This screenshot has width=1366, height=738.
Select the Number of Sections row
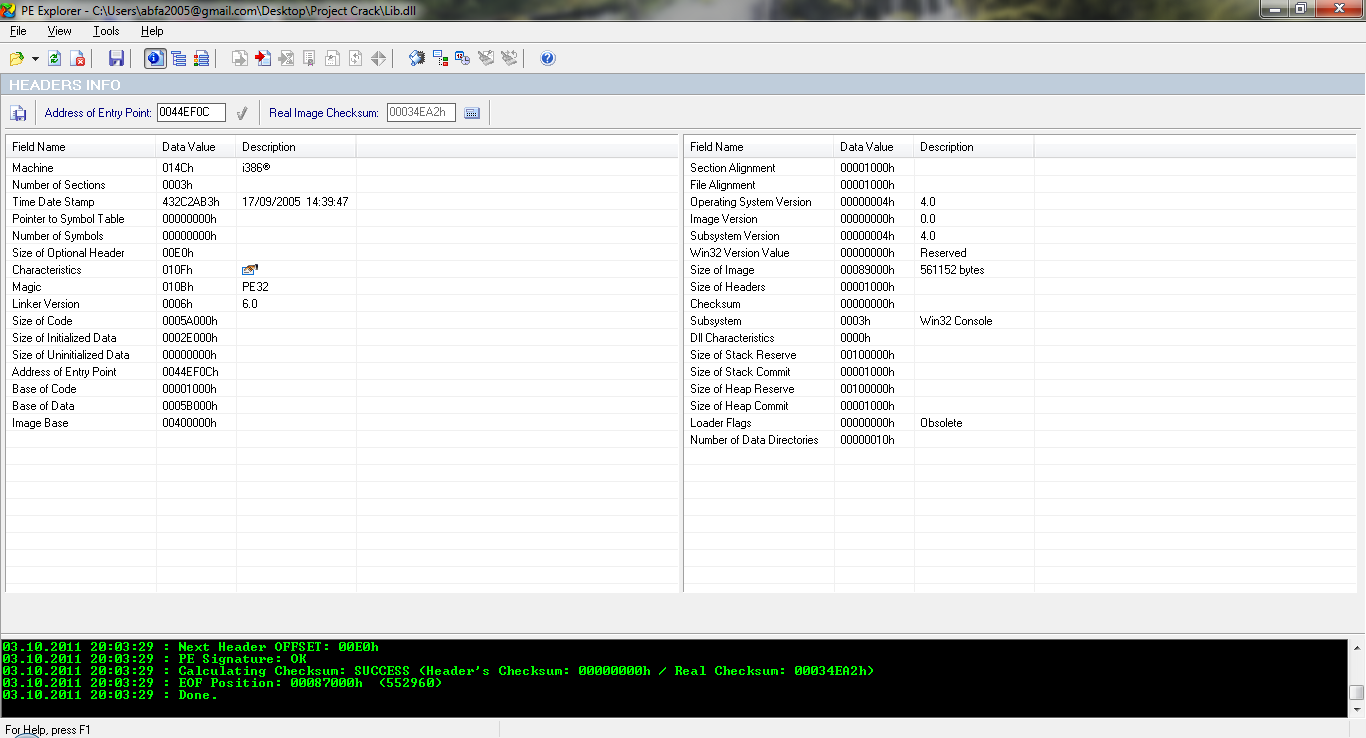[343, 185]
